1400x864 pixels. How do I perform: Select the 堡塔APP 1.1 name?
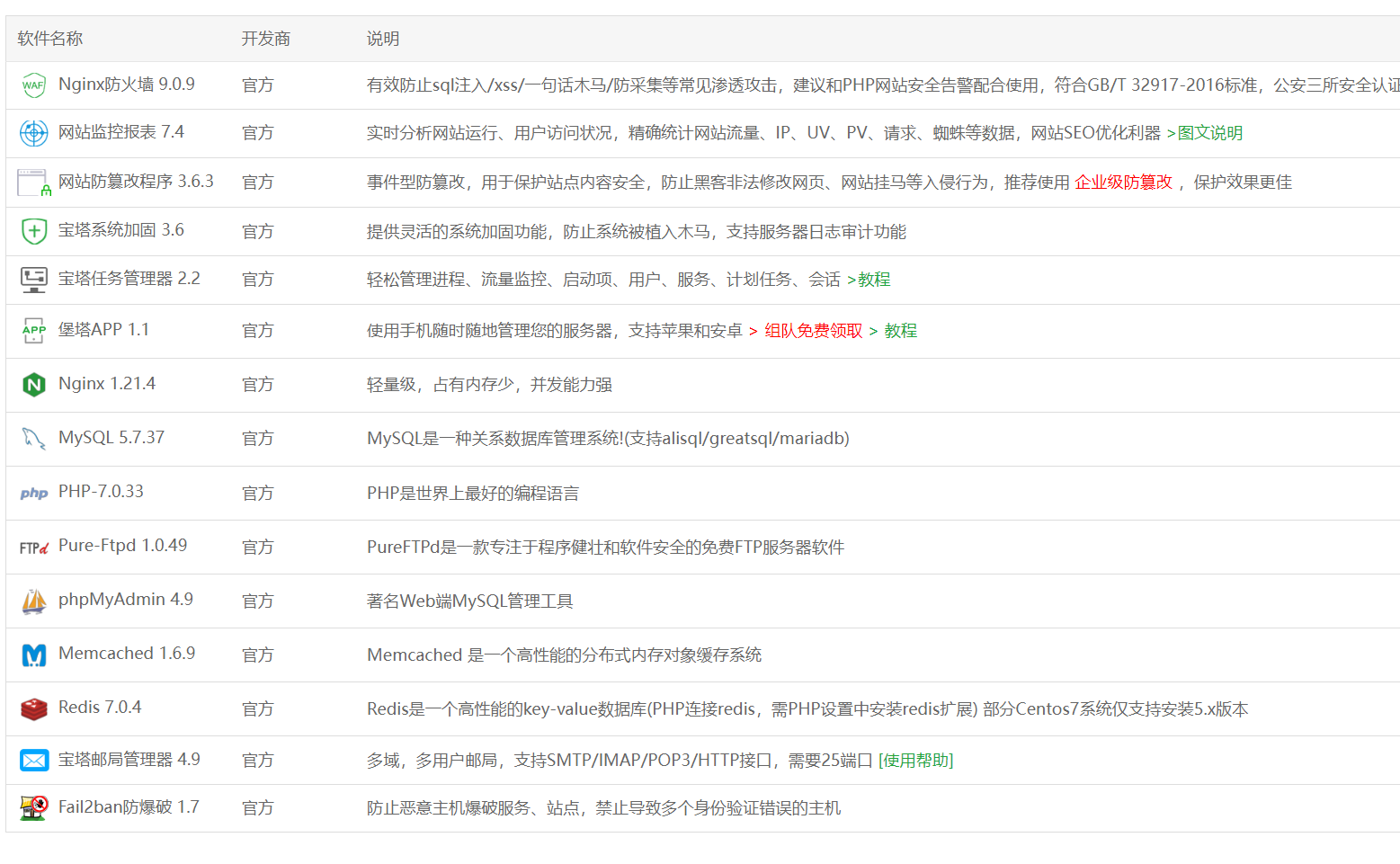click(103, 330)
